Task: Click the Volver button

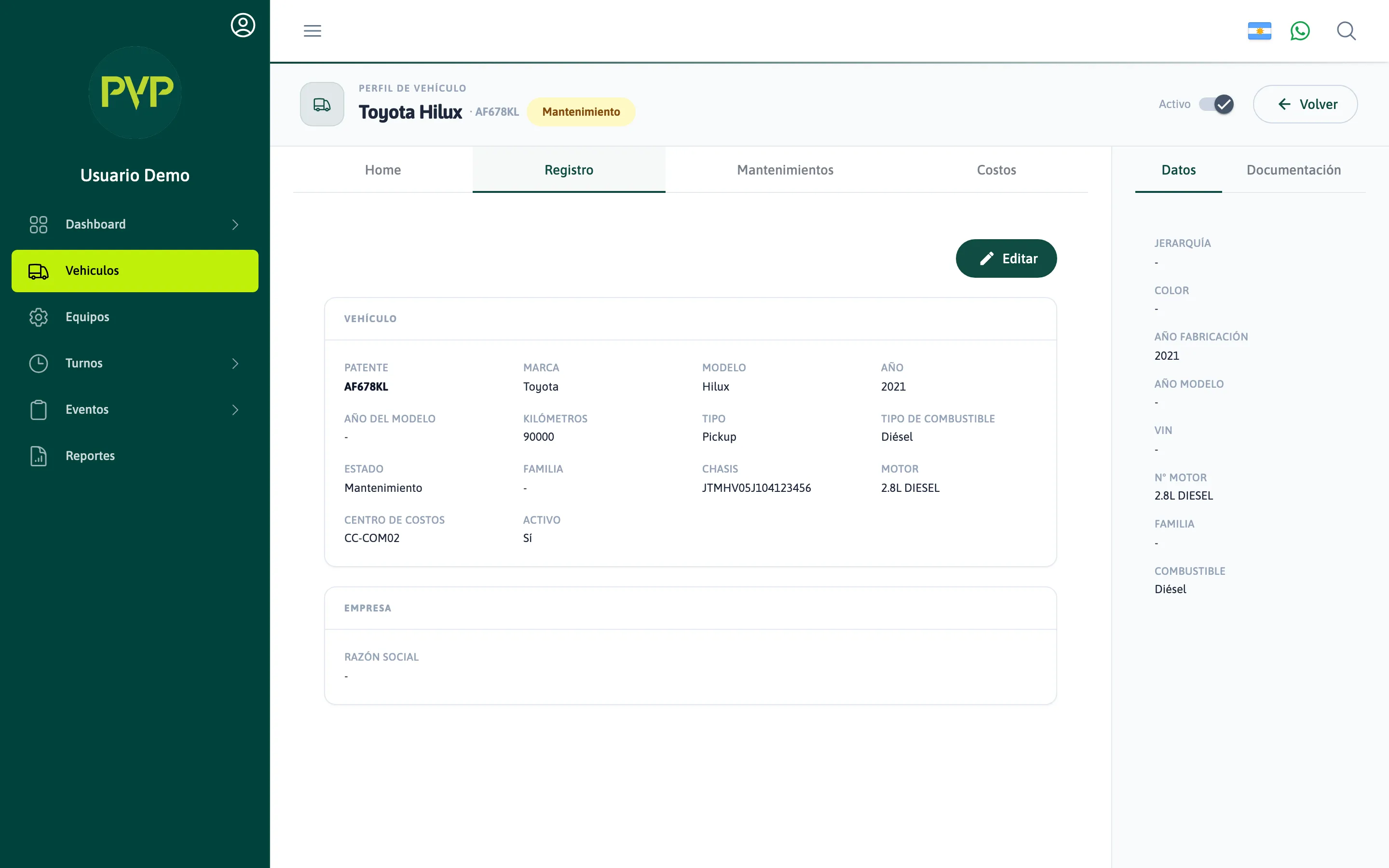Action: 1305,105
